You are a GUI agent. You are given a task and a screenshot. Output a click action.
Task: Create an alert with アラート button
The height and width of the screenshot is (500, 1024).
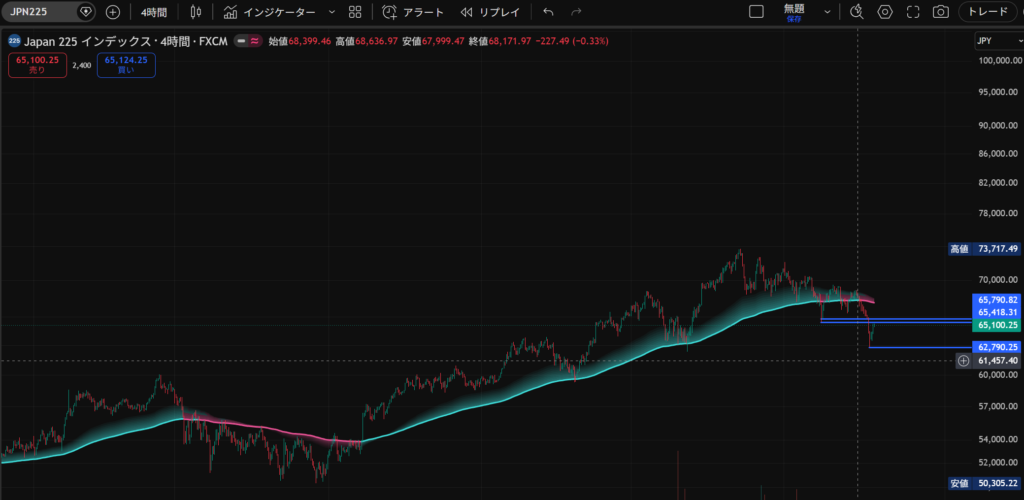[x=413, y=12]
